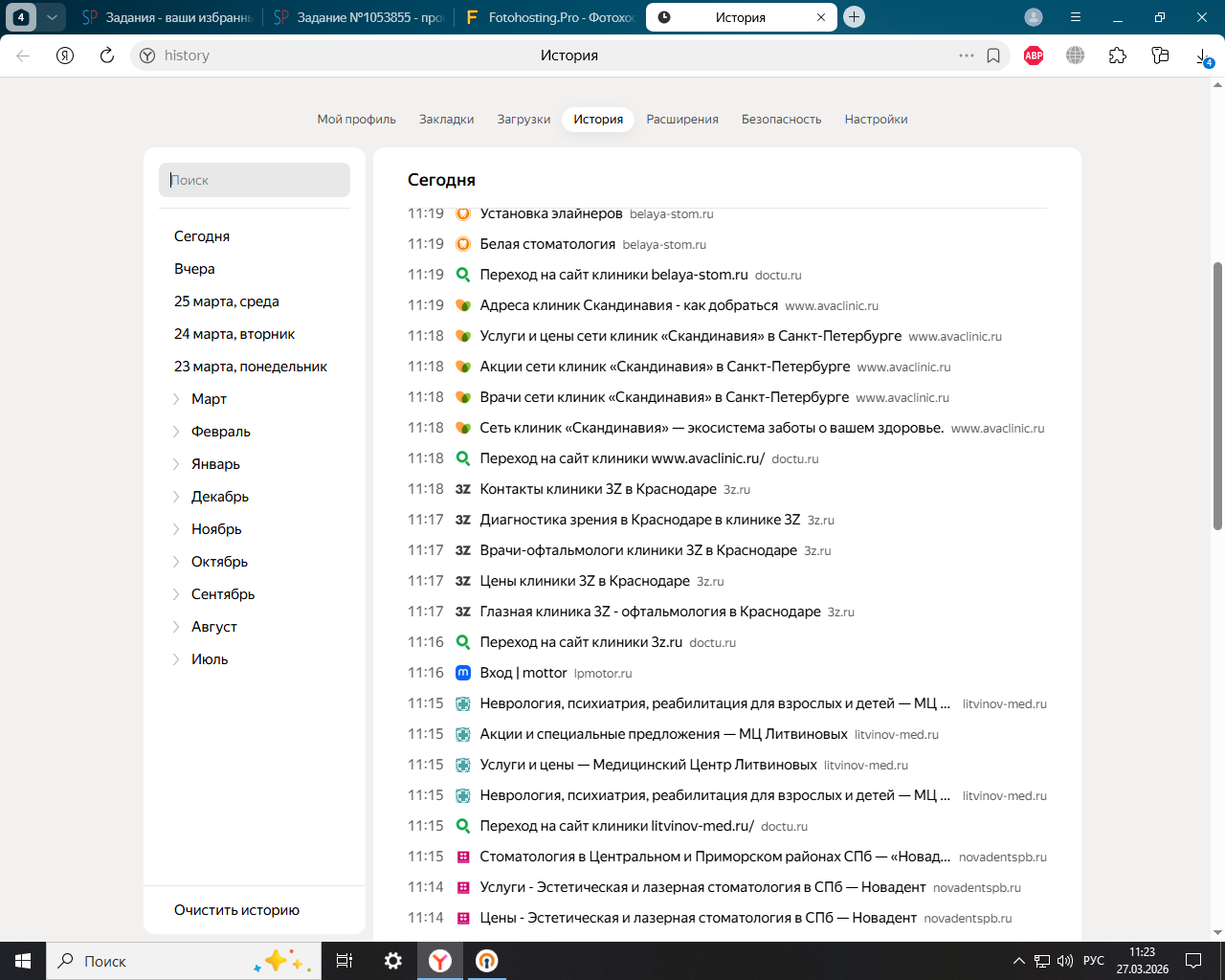
Task: Switch to the Fotohosting.Pro browser tab
Action: pyautogui.click(x=549, y=17)
